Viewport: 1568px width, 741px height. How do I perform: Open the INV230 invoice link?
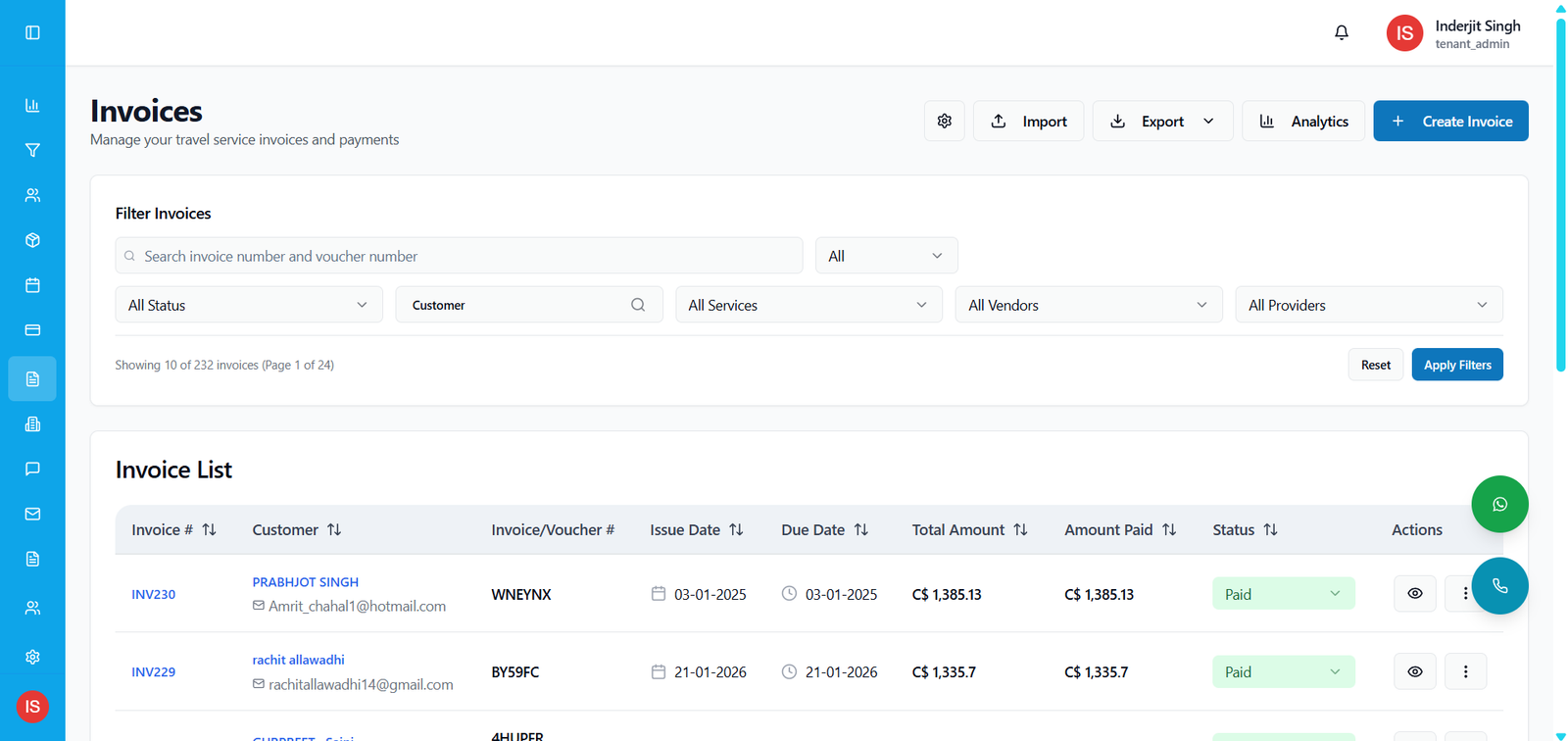pyautogui.click(x=154, y=594)
